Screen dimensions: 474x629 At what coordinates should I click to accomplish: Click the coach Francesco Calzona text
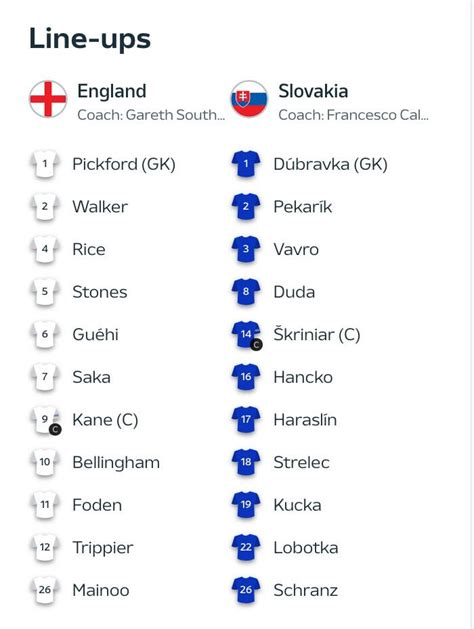[354, 115]
